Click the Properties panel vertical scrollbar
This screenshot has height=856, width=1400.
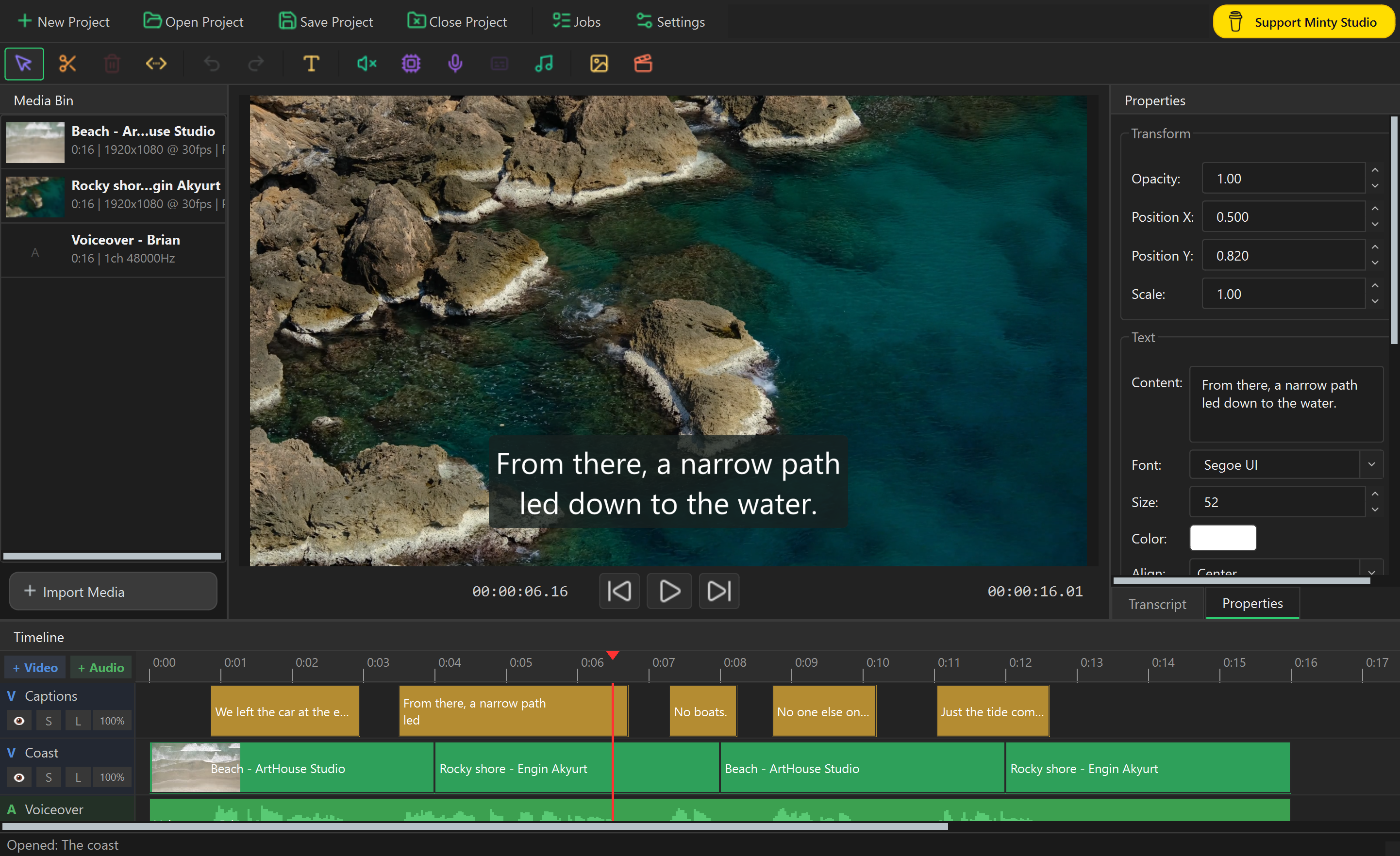pyautogui.click(x=1394, y=230)
